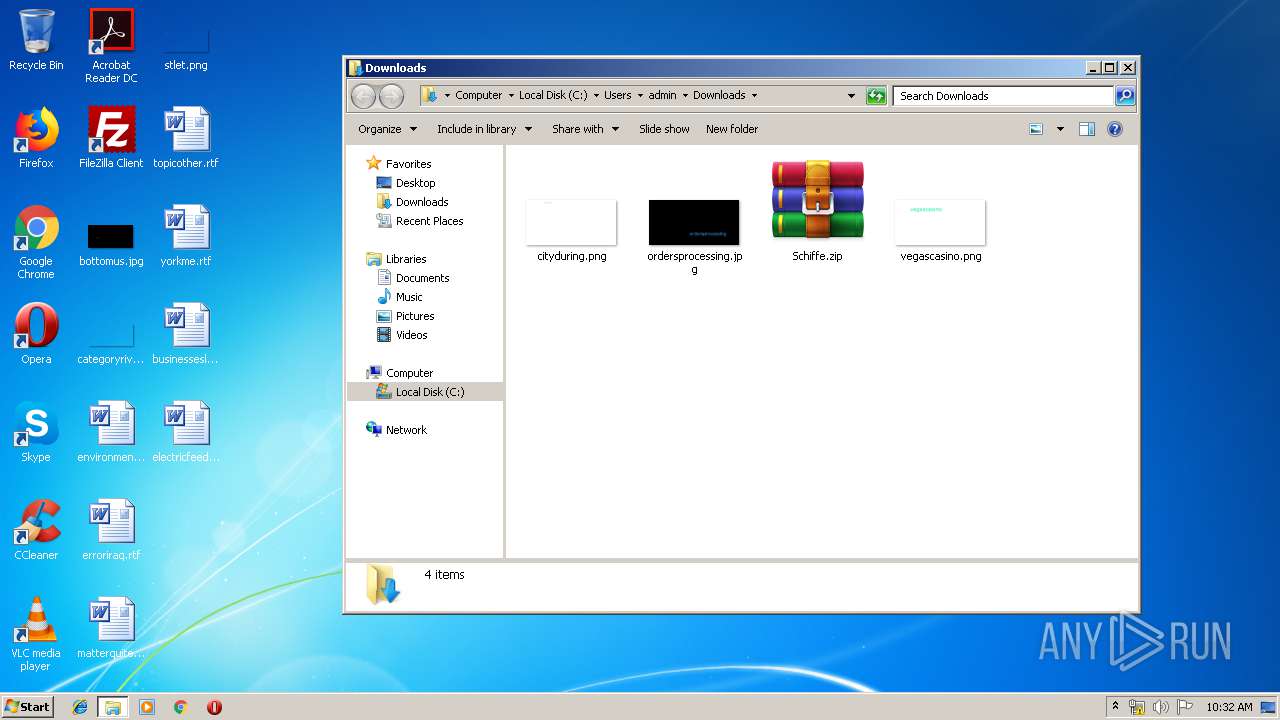Viewport: 1280px width, 720px height.
Task: Open the Skype desktop shortcut
Action: (x=36, y=432)
